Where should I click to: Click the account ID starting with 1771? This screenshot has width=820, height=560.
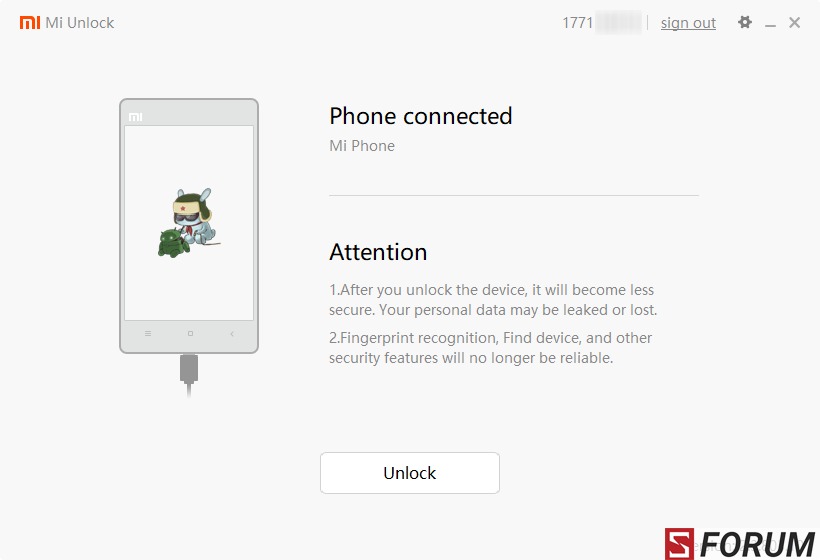click(601, 23)
